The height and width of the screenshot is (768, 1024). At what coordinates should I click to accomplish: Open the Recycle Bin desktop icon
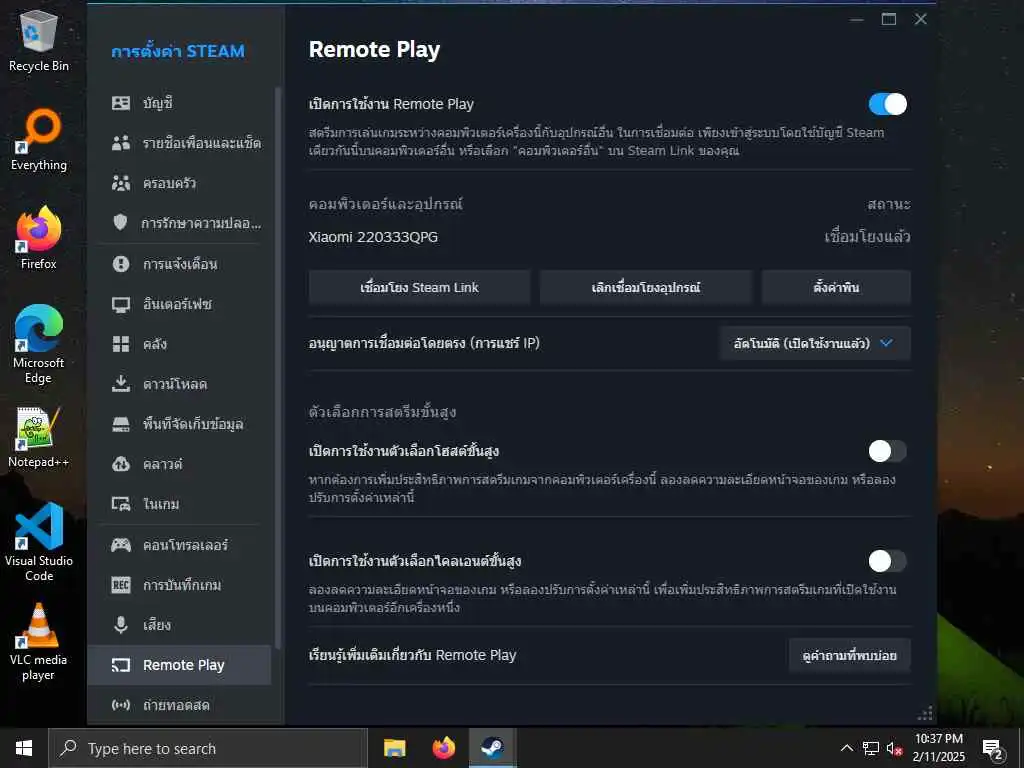click(x=39, y=40)
